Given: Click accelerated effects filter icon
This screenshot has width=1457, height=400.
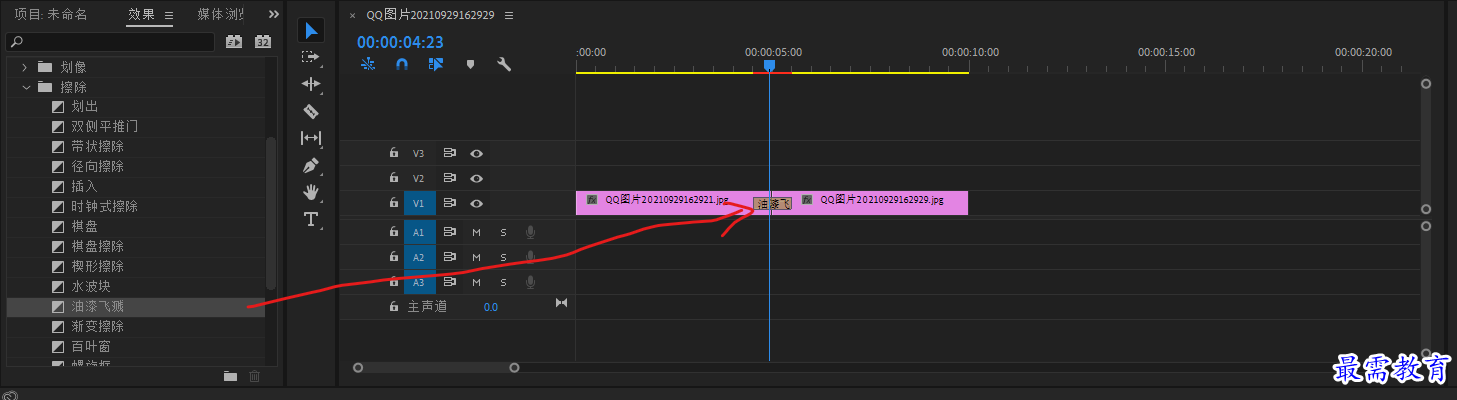Looking at the screenshot, I should pos(234,42).
